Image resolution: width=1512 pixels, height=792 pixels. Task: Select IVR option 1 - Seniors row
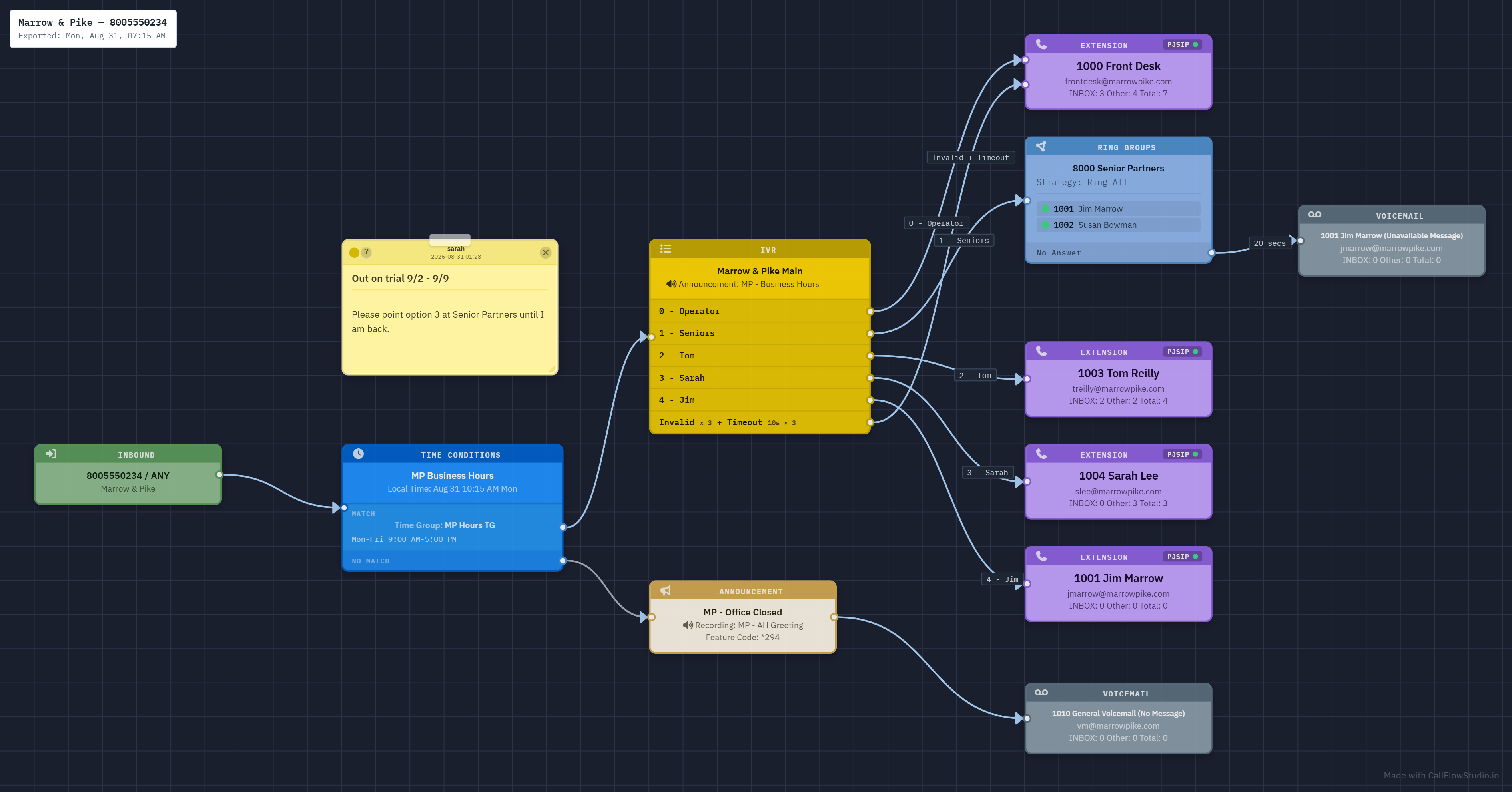coord(760,333)
